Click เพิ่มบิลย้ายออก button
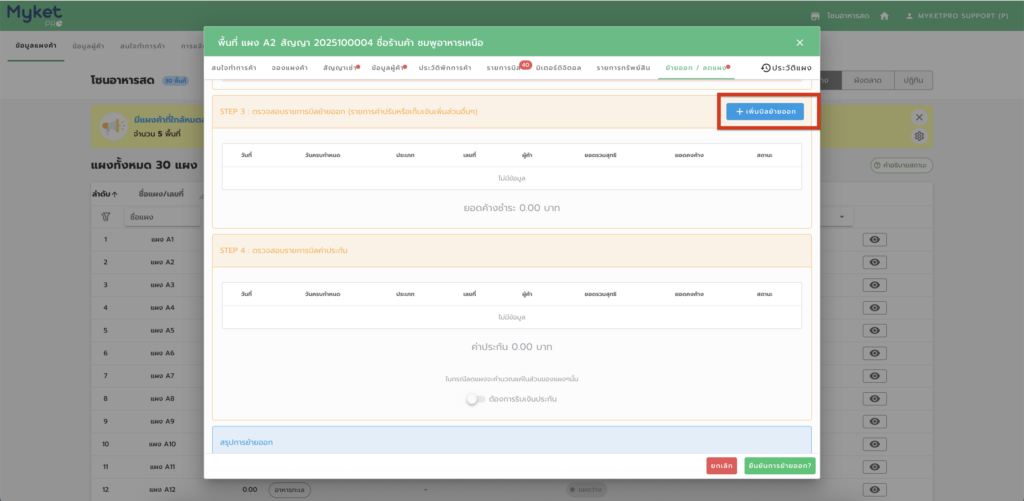 point(765,112)
